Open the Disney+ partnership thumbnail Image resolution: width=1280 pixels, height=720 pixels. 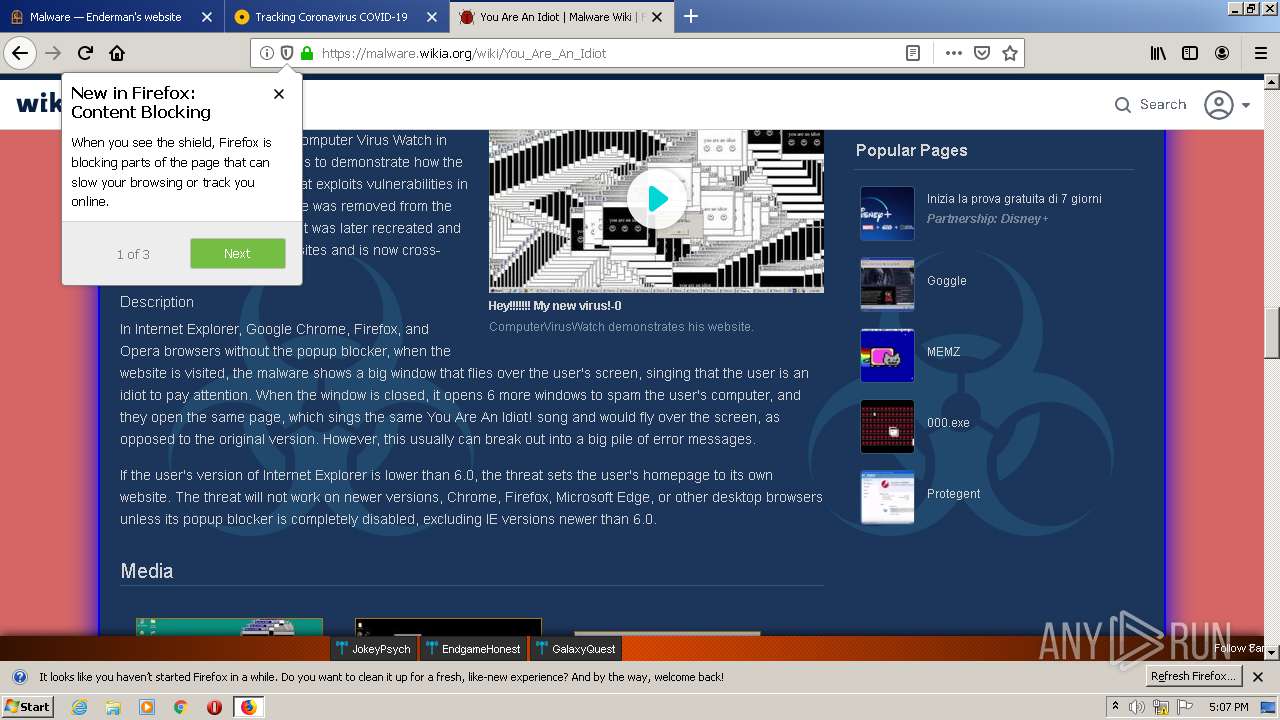pyautogui.click(x=887, y=213)
